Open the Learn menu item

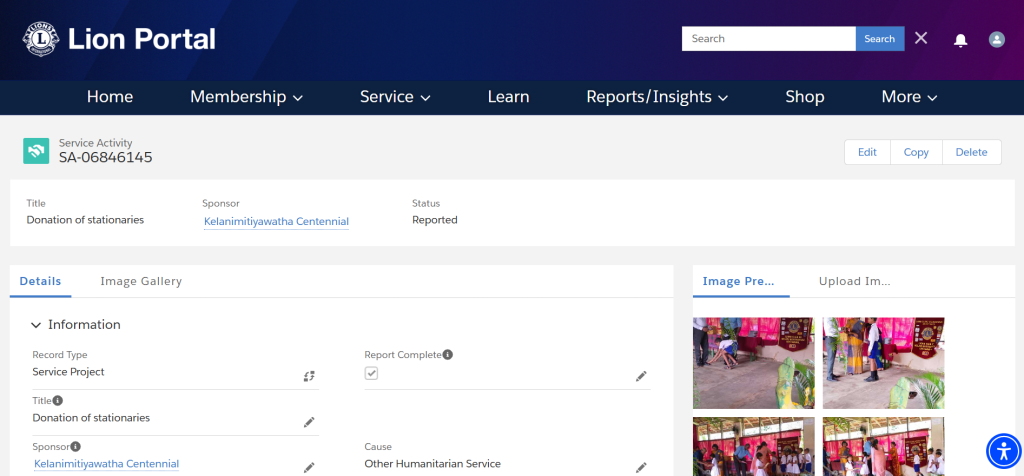click(508, 97)
